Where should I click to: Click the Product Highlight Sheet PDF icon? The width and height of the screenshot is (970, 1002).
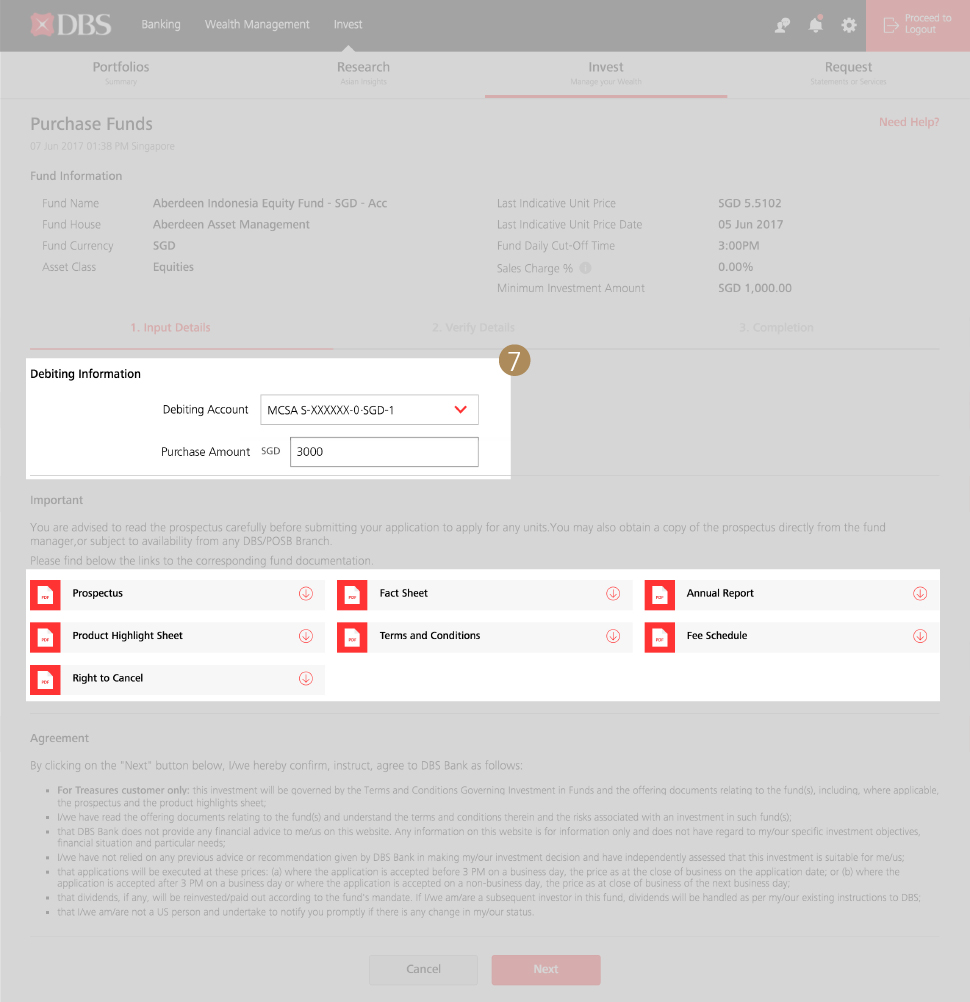tap(45, 637)
